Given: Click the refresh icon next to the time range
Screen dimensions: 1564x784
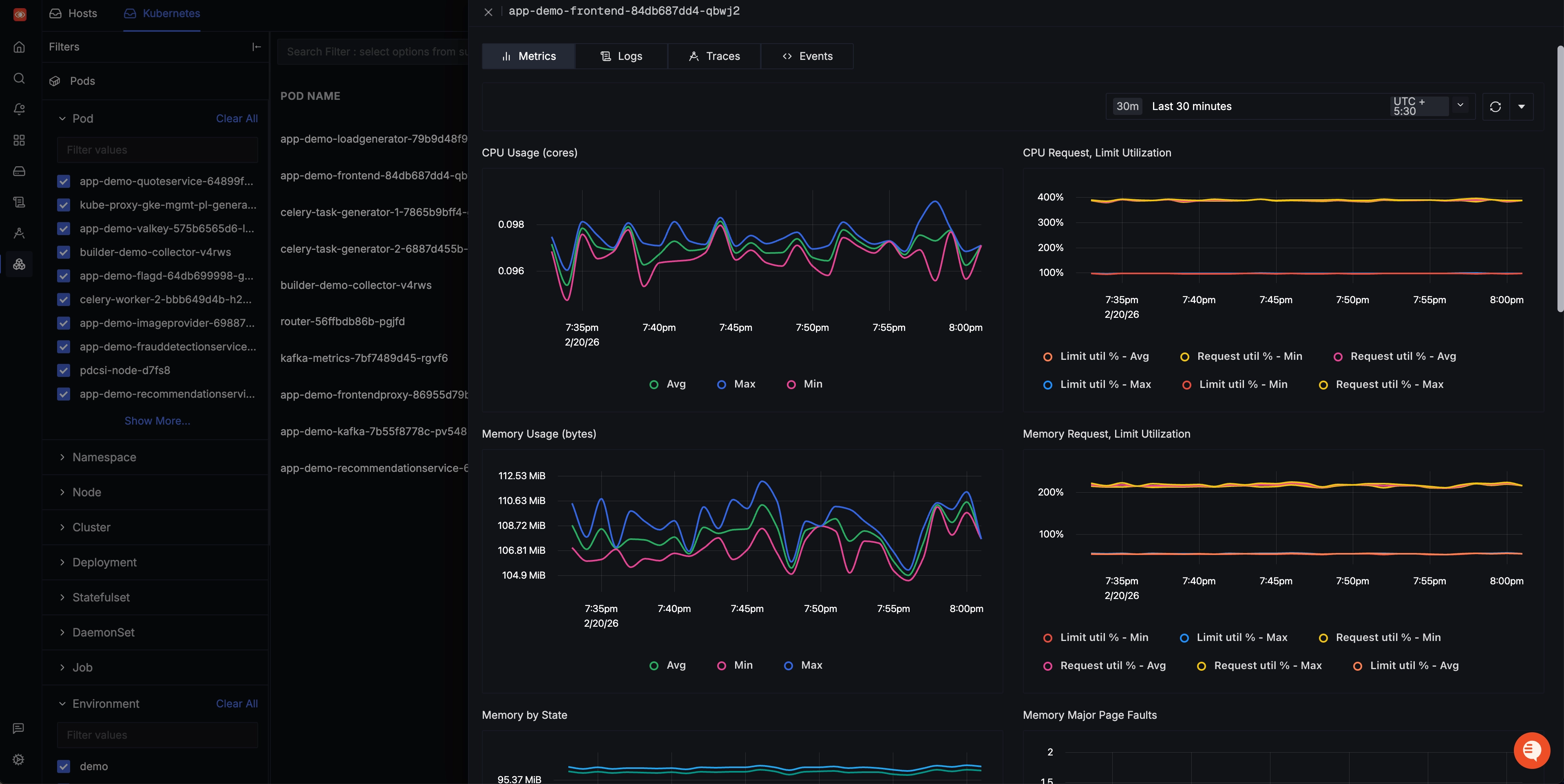Looking at the screenshot, I should (1496, 107).
